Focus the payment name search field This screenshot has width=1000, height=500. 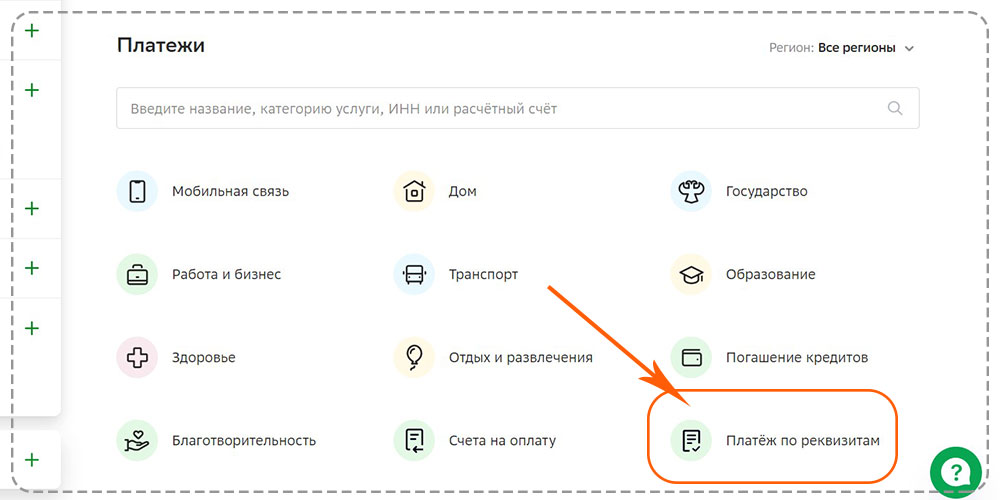pyautogui.click(x=518, y=108)
